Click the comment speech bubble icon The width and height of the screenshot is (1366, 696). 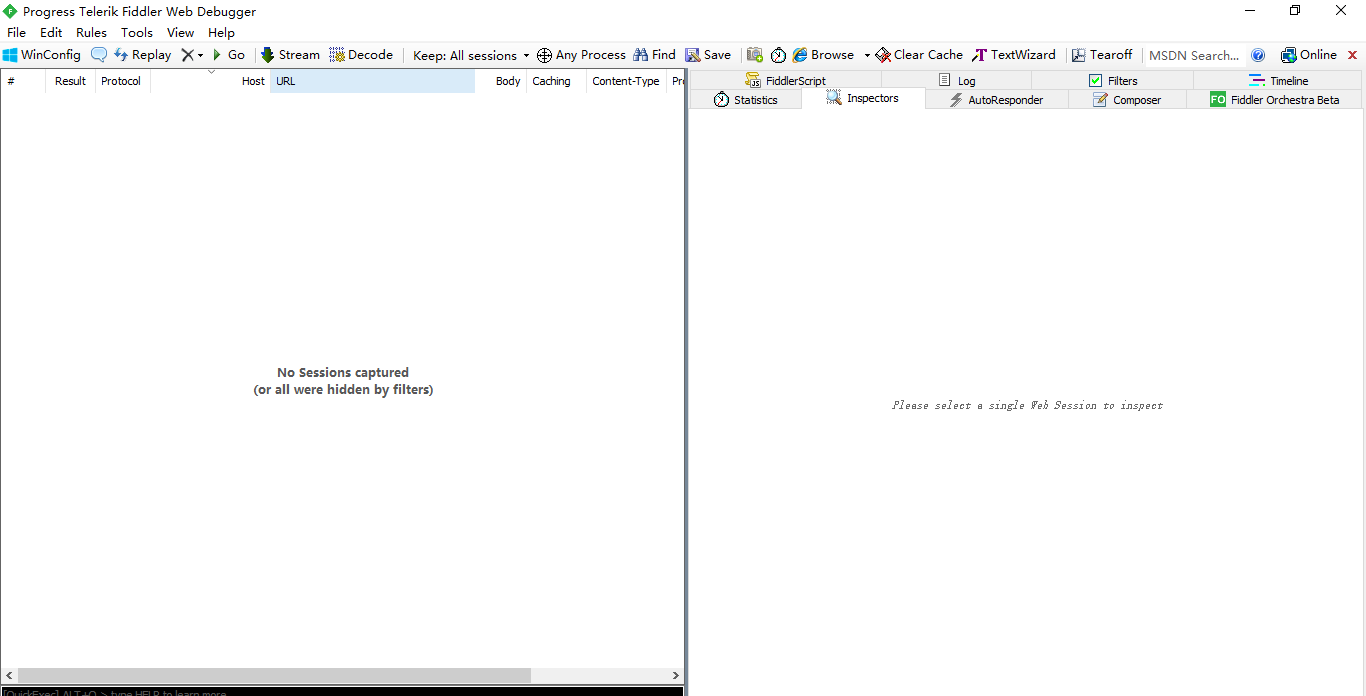pos(99,55)
